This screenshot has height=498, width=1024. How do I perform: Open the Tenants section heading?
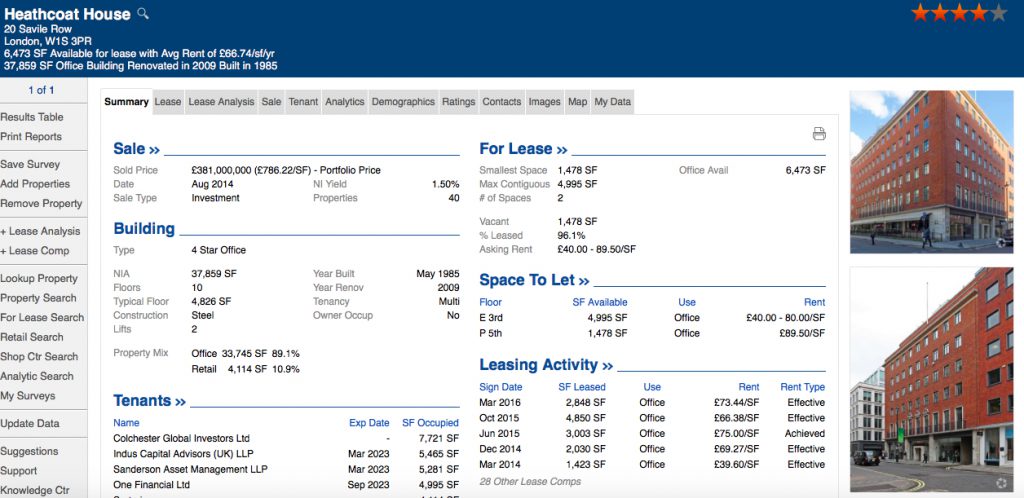click(149, 401)
